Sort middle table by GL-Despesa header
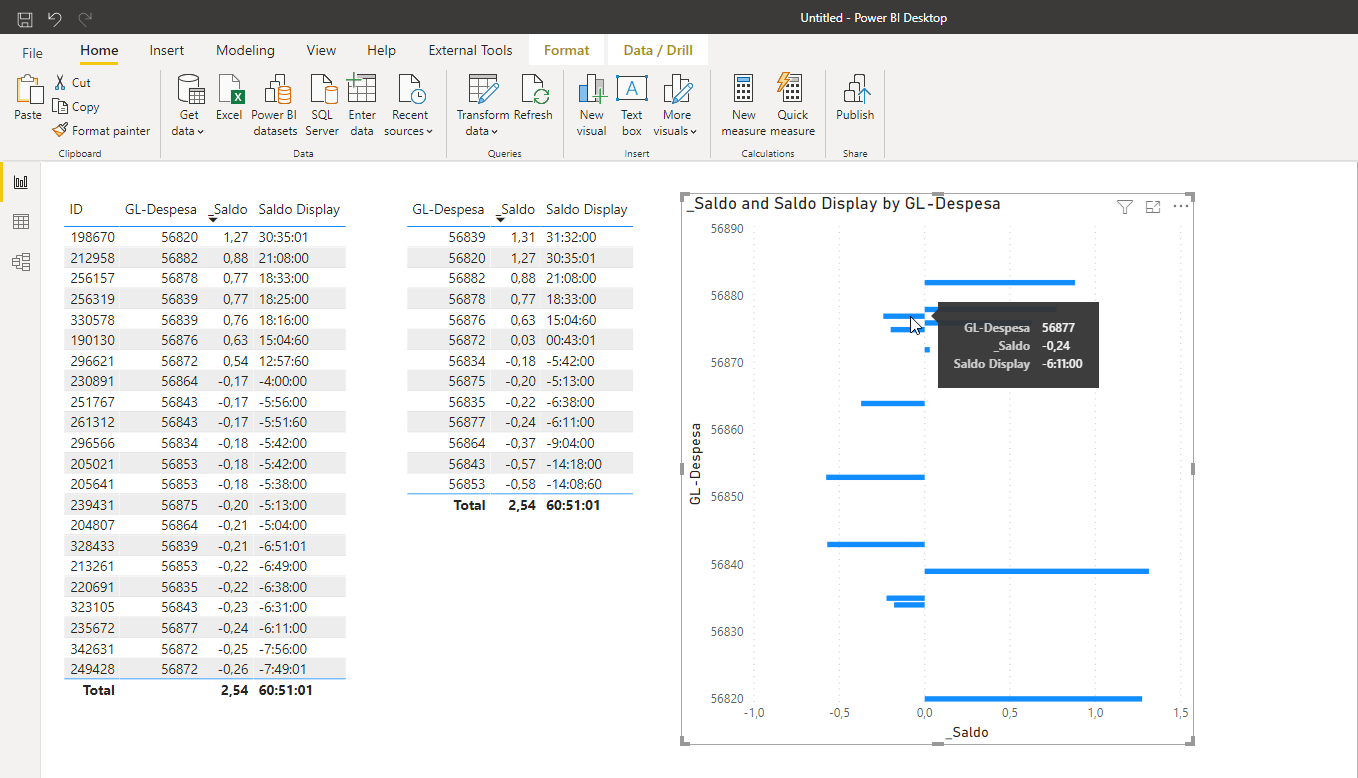Image resolution: width=1358 pixels, height=778 pixels. (x=449, y=209)
